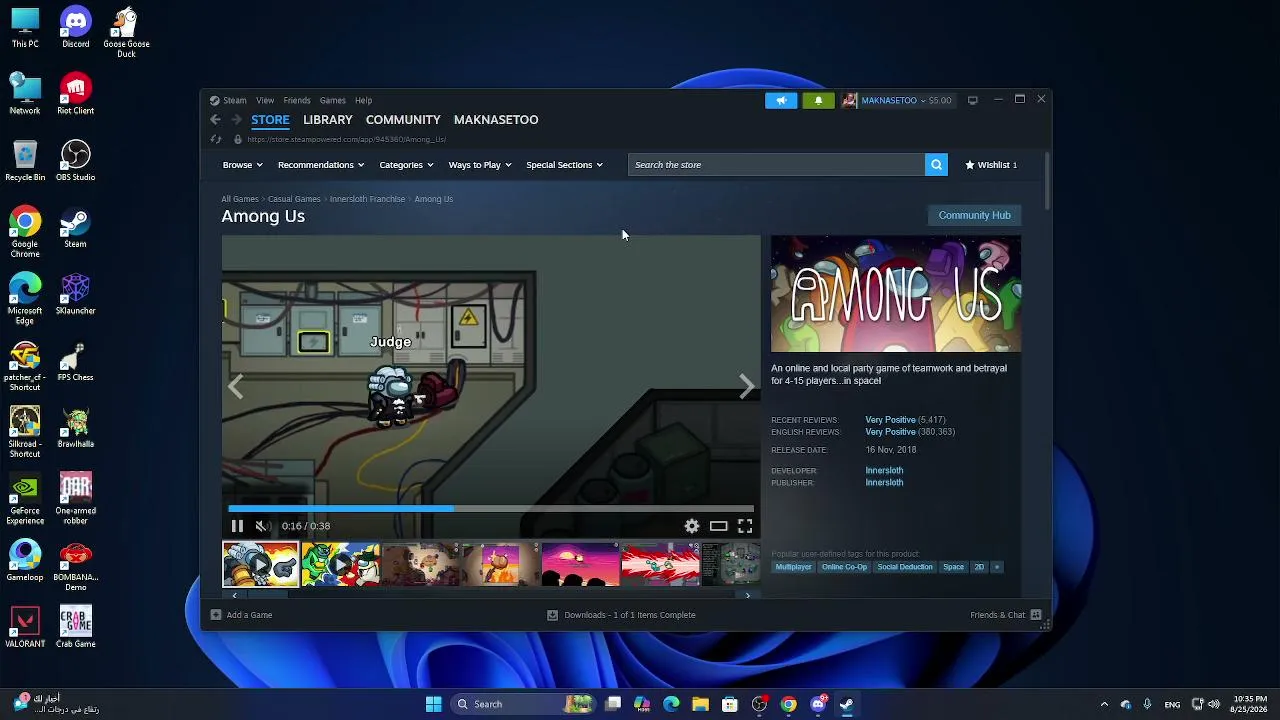Select the Online Co-Op tag
The width and height of the screenshot is (1280, 720).
[x=844, y=567]
